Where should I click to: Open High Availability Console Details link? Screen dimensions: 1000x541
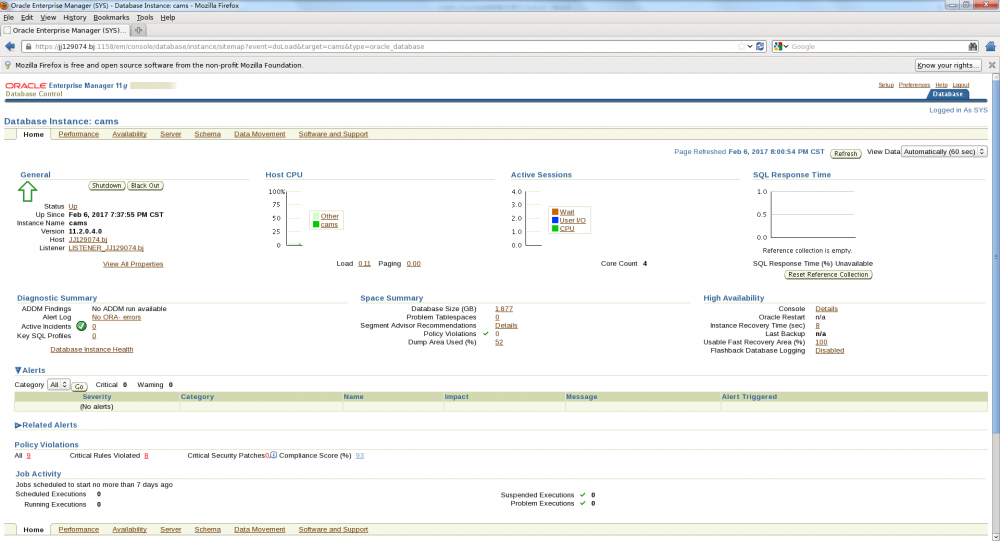point(826,309)
